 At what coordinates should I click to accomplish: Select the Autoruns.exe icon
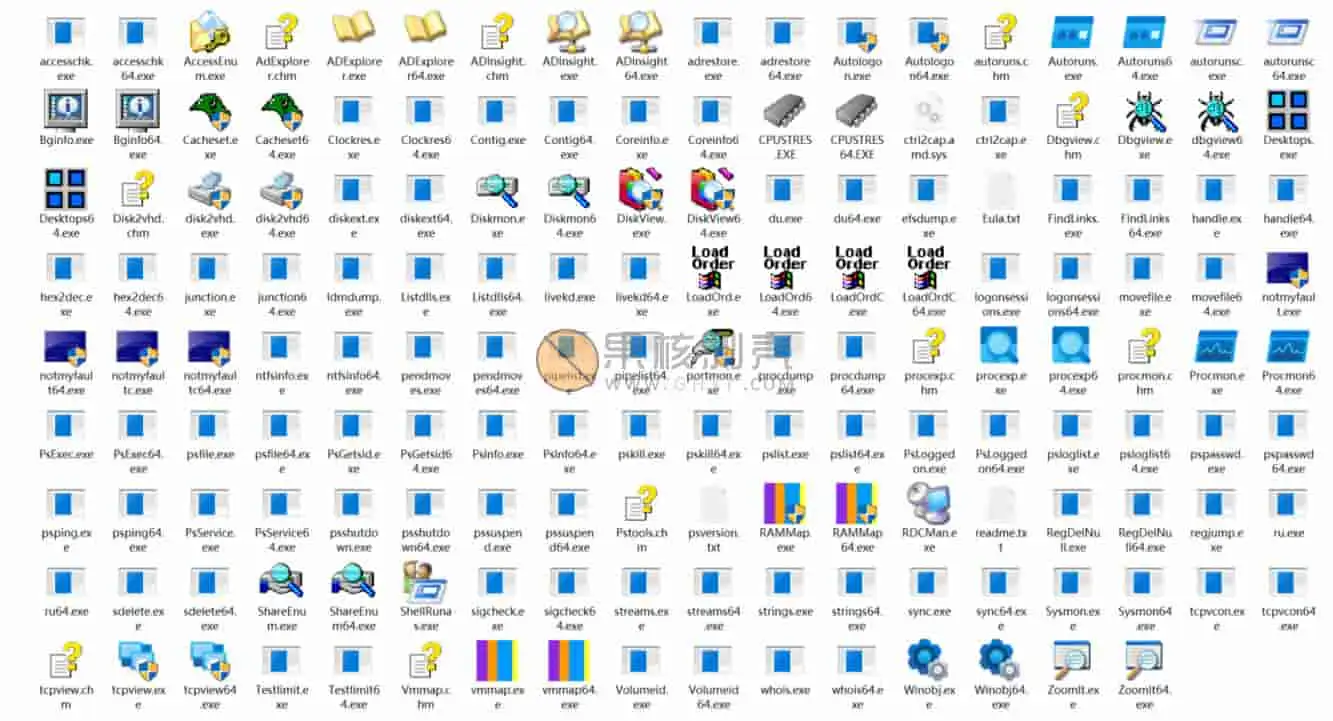click(x=1072, y=32)
